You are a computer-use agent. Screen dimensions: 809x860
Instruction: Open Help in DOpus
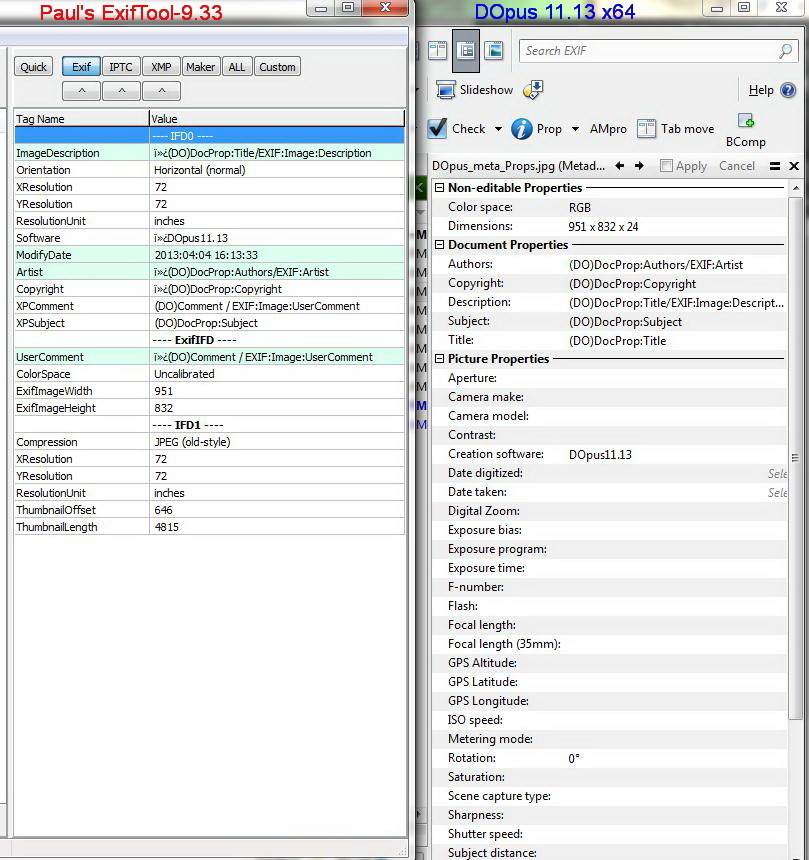click(x=764, y=90)
